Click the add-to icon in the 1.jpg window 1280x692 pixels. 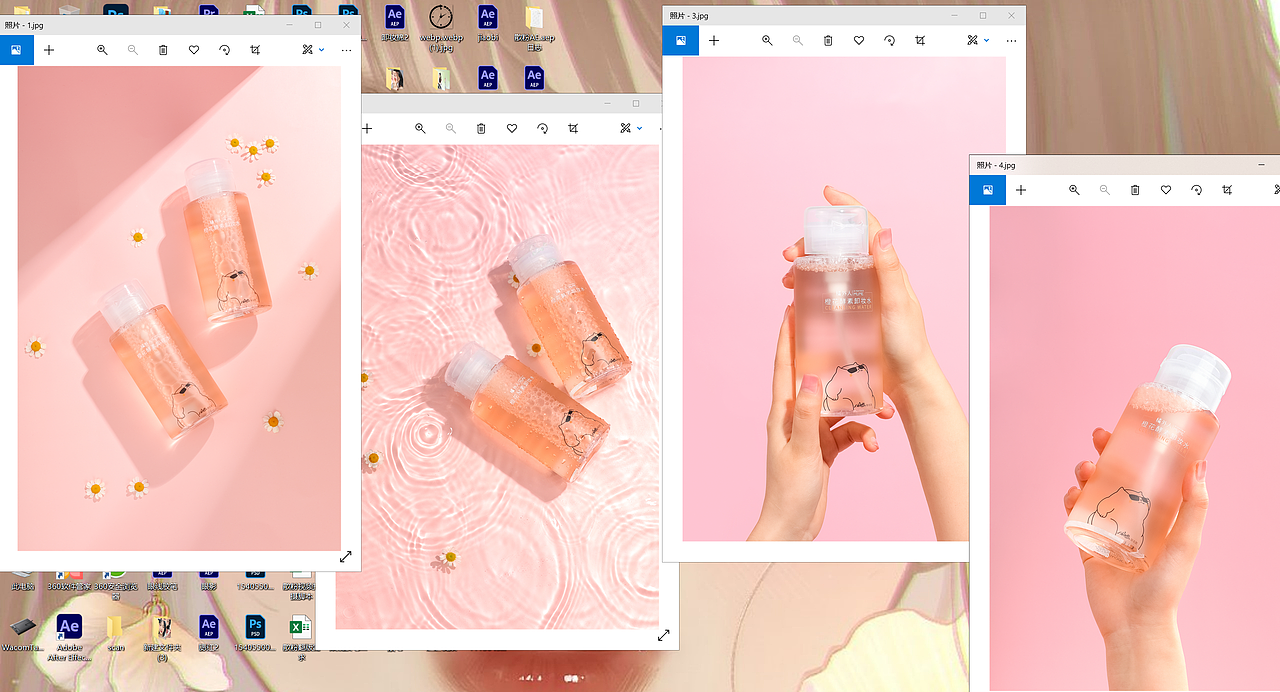coord(49,50)
